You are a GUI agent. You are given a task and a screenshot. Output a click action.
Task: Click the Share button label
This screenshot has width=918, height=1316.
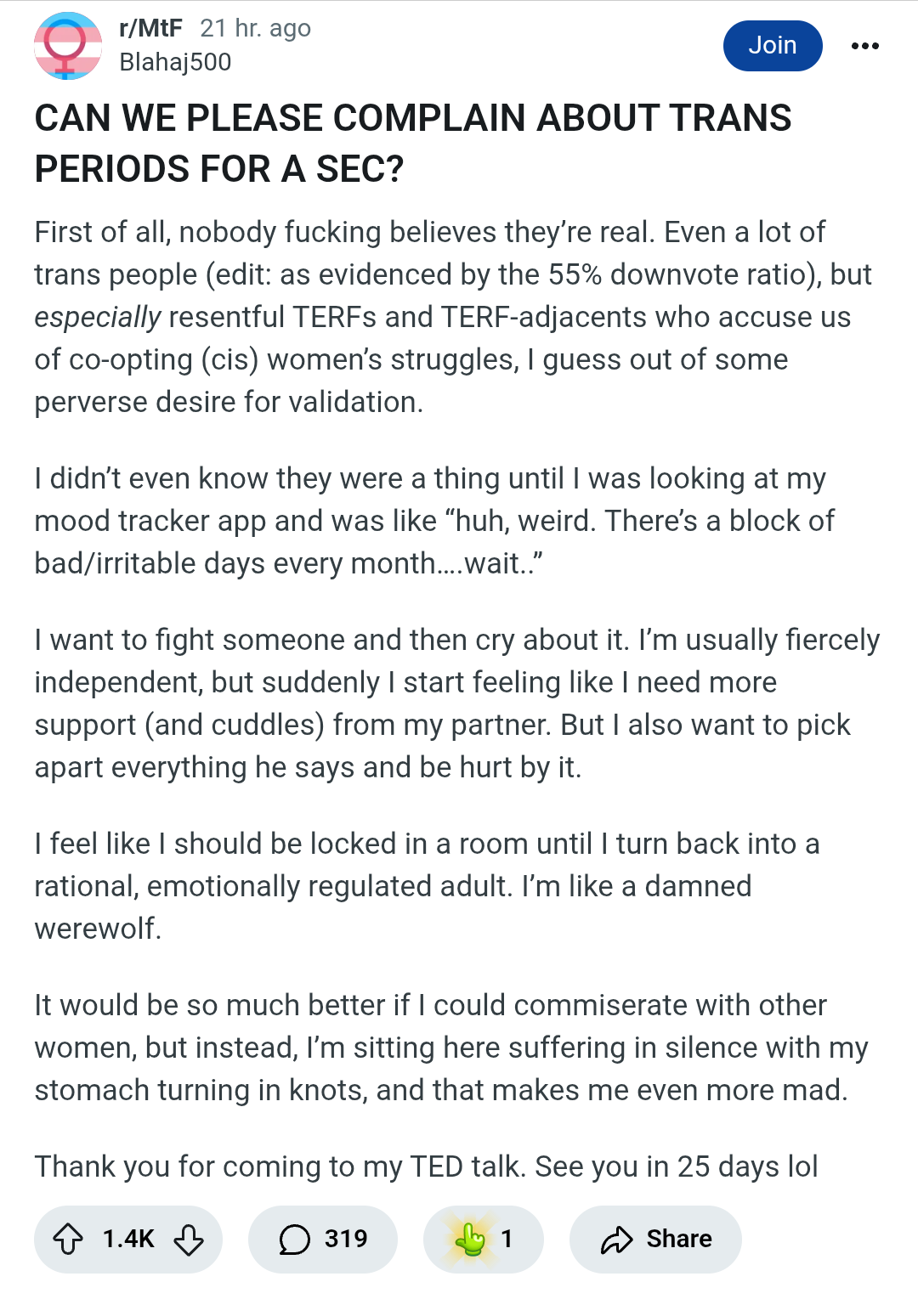pos(679,1239)
